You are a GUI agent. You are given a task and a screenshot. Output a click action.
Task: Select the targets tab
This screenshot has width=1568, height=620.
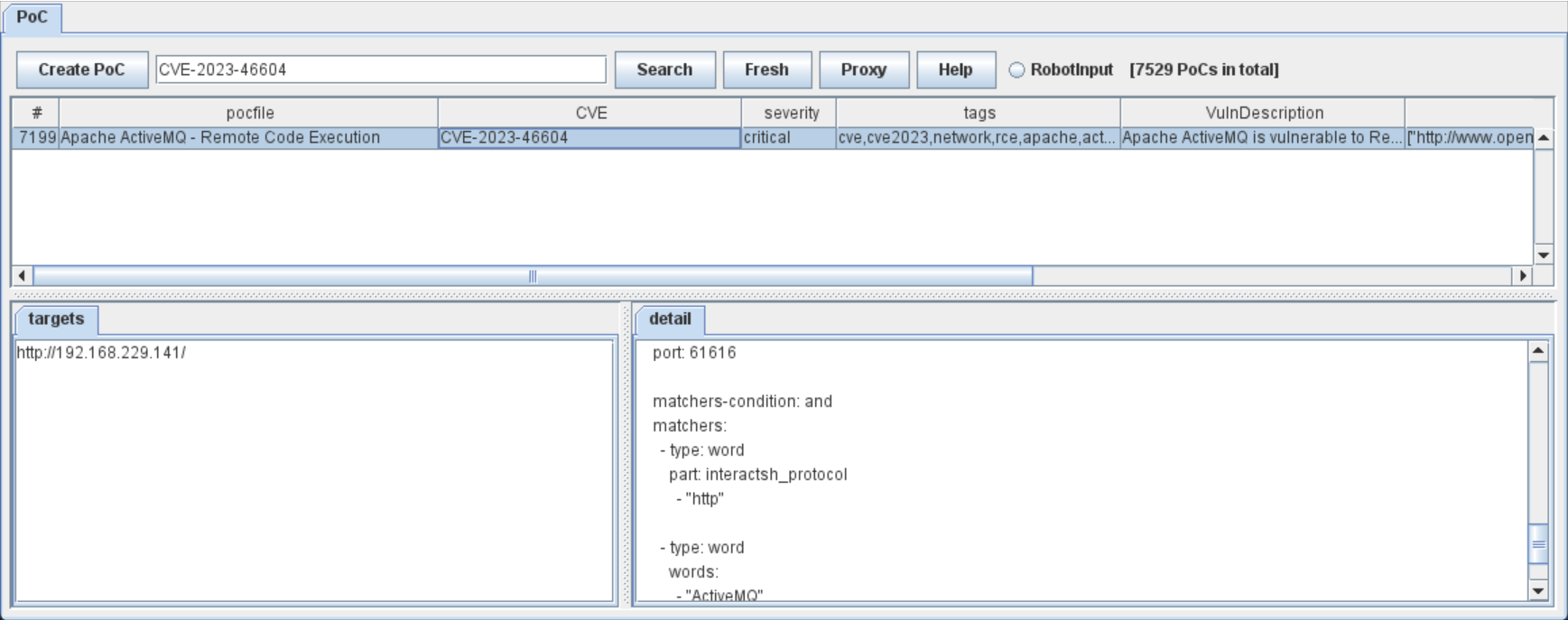(x=56, y=319)
